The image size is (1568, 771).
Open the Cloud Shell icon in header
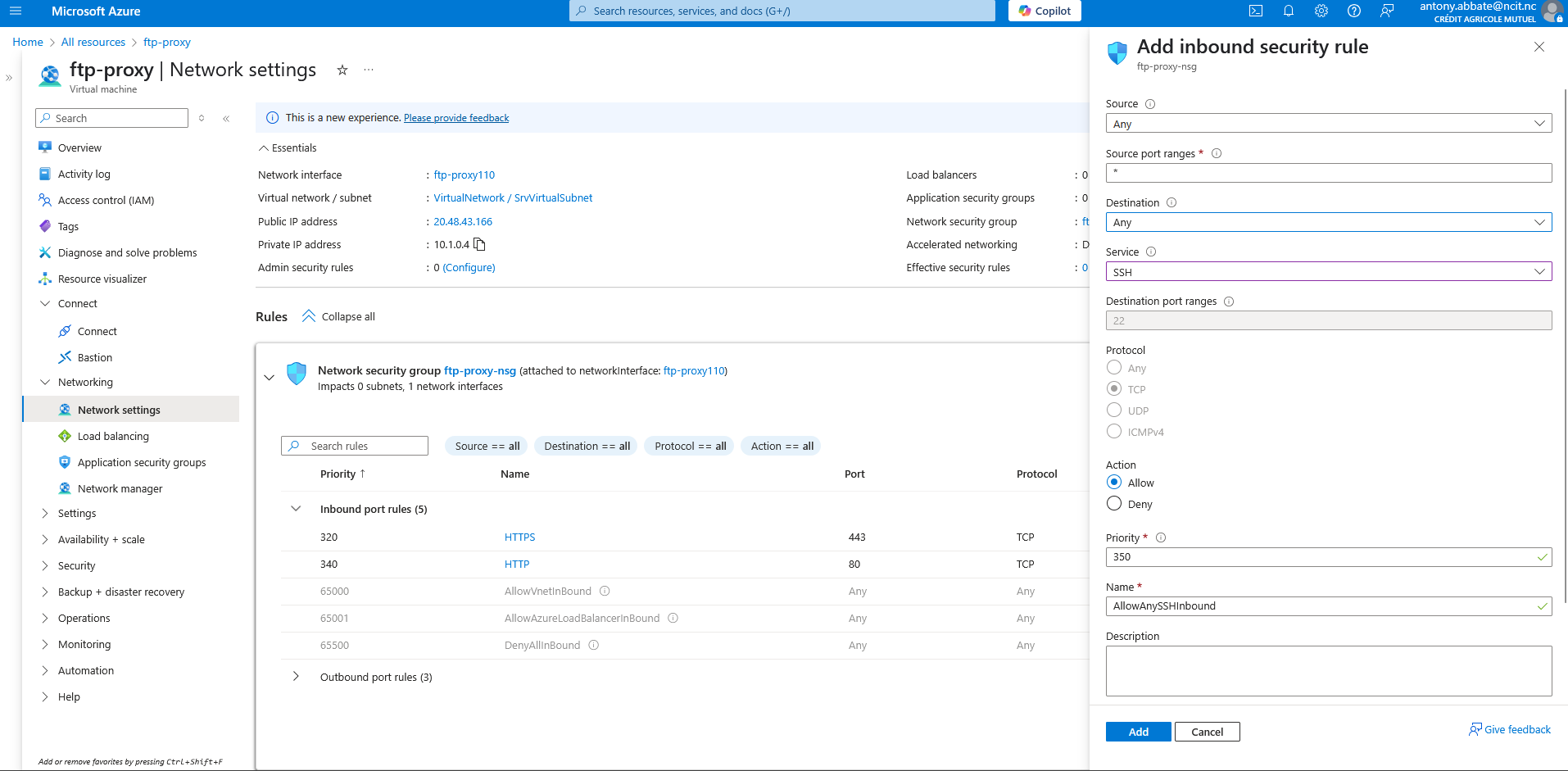tap(1255, 11)
